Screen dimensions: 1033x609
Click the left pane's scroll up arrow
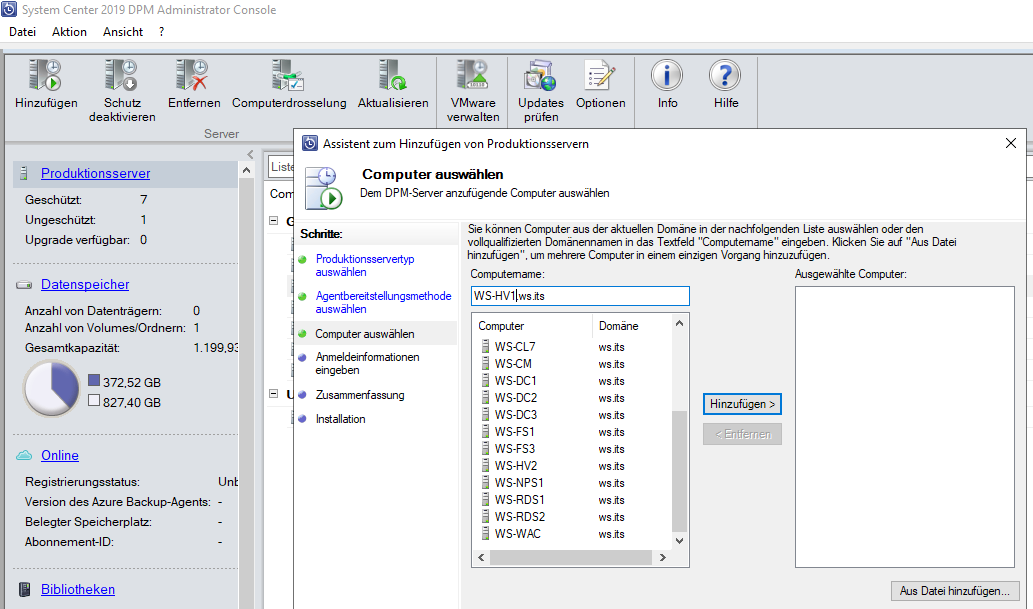[x=246, y=170]
